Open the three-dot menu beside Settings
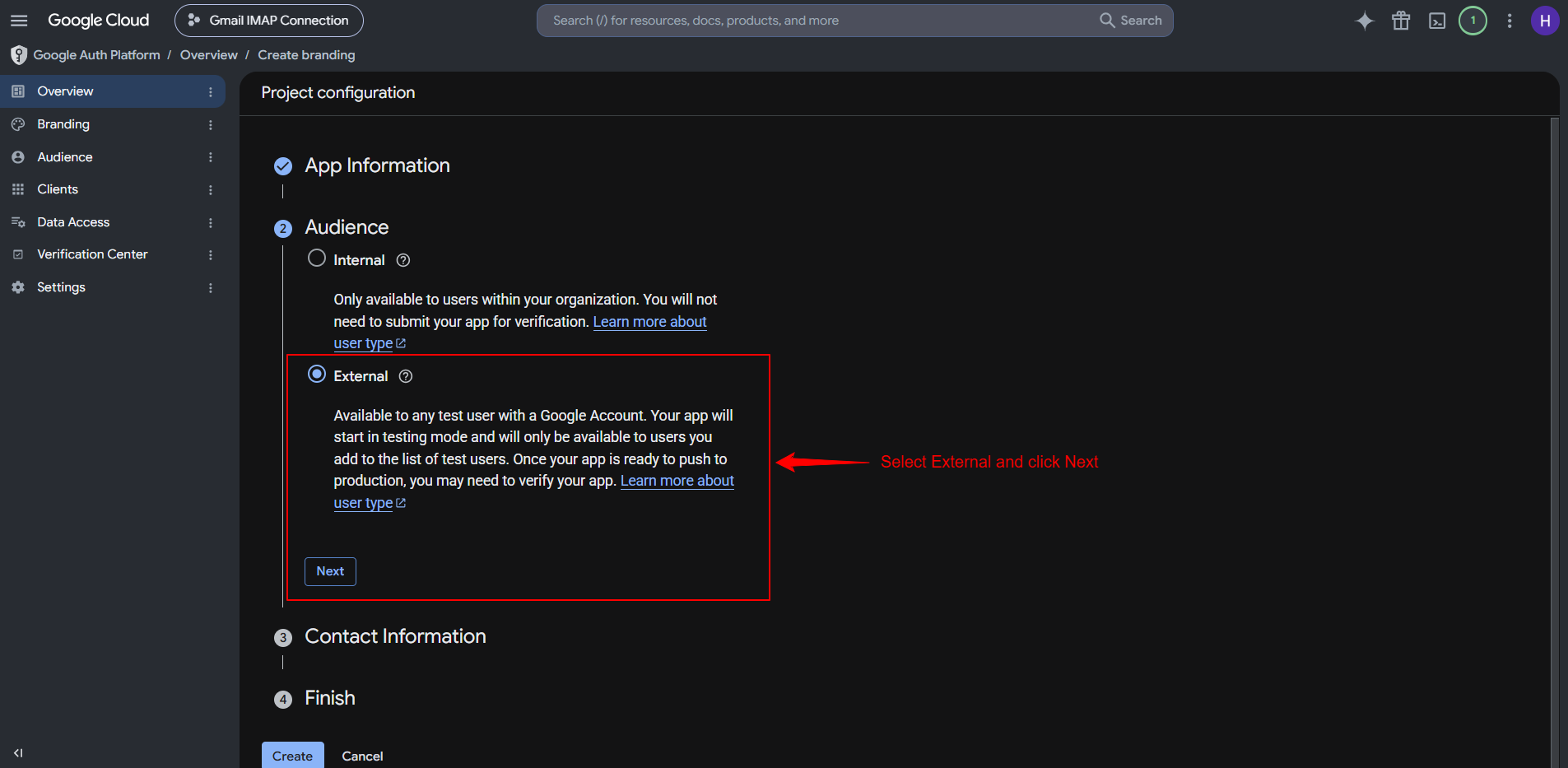 point(211,288)
